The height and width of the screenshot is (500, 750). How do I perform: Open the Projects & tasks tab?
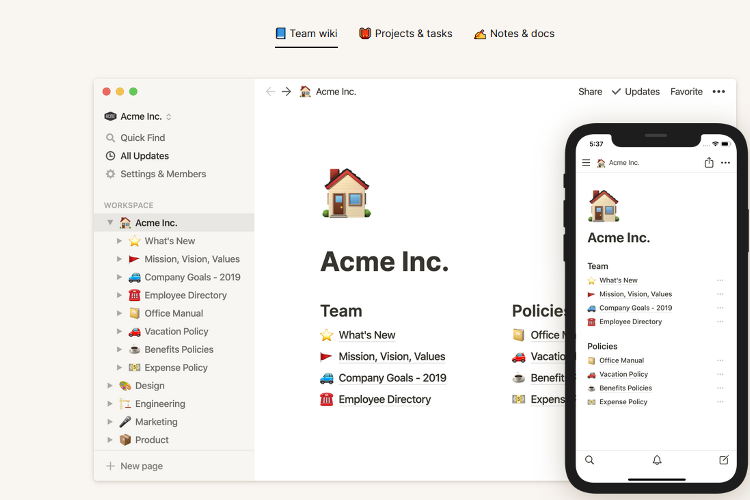[406, 33]
